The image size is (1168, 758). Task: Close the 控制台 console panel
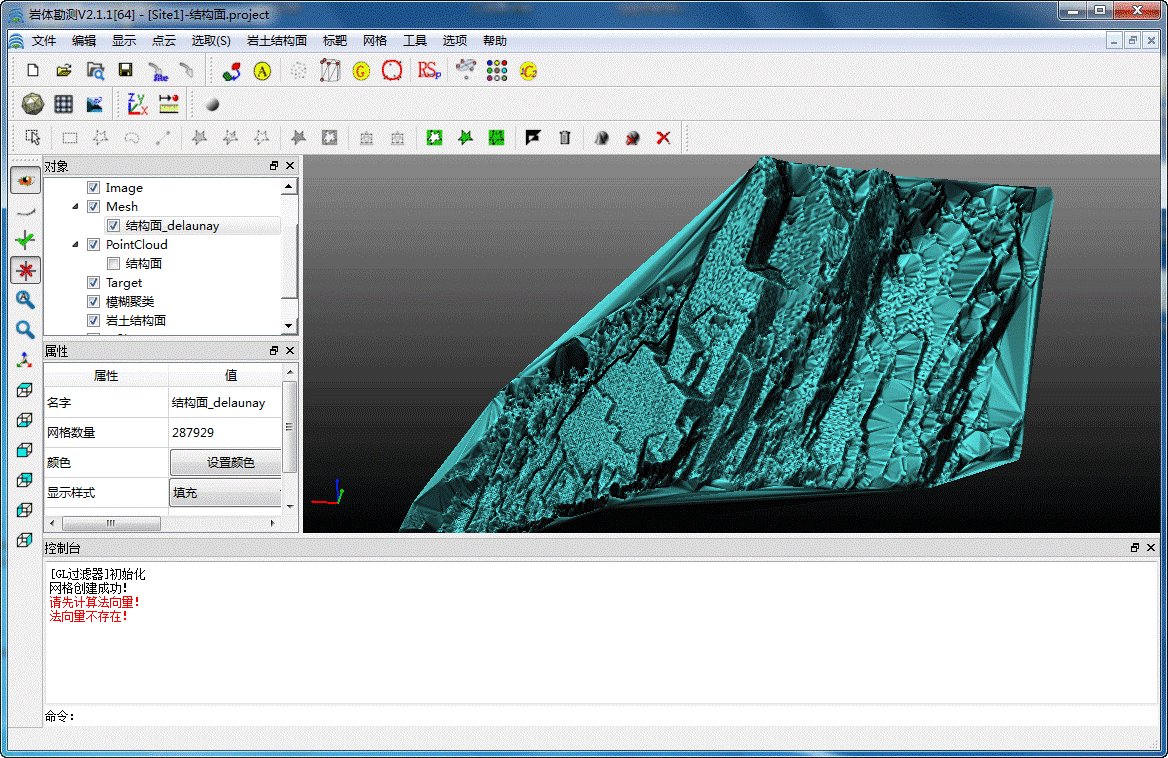[1151, 548]
